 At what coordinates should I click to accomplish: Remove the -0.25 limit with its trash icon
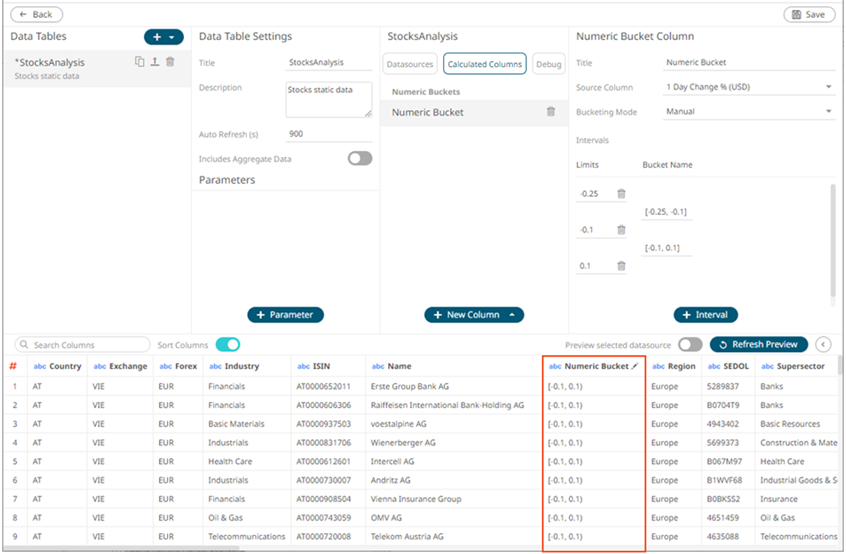pyautogui.click(x=621, y=194)
